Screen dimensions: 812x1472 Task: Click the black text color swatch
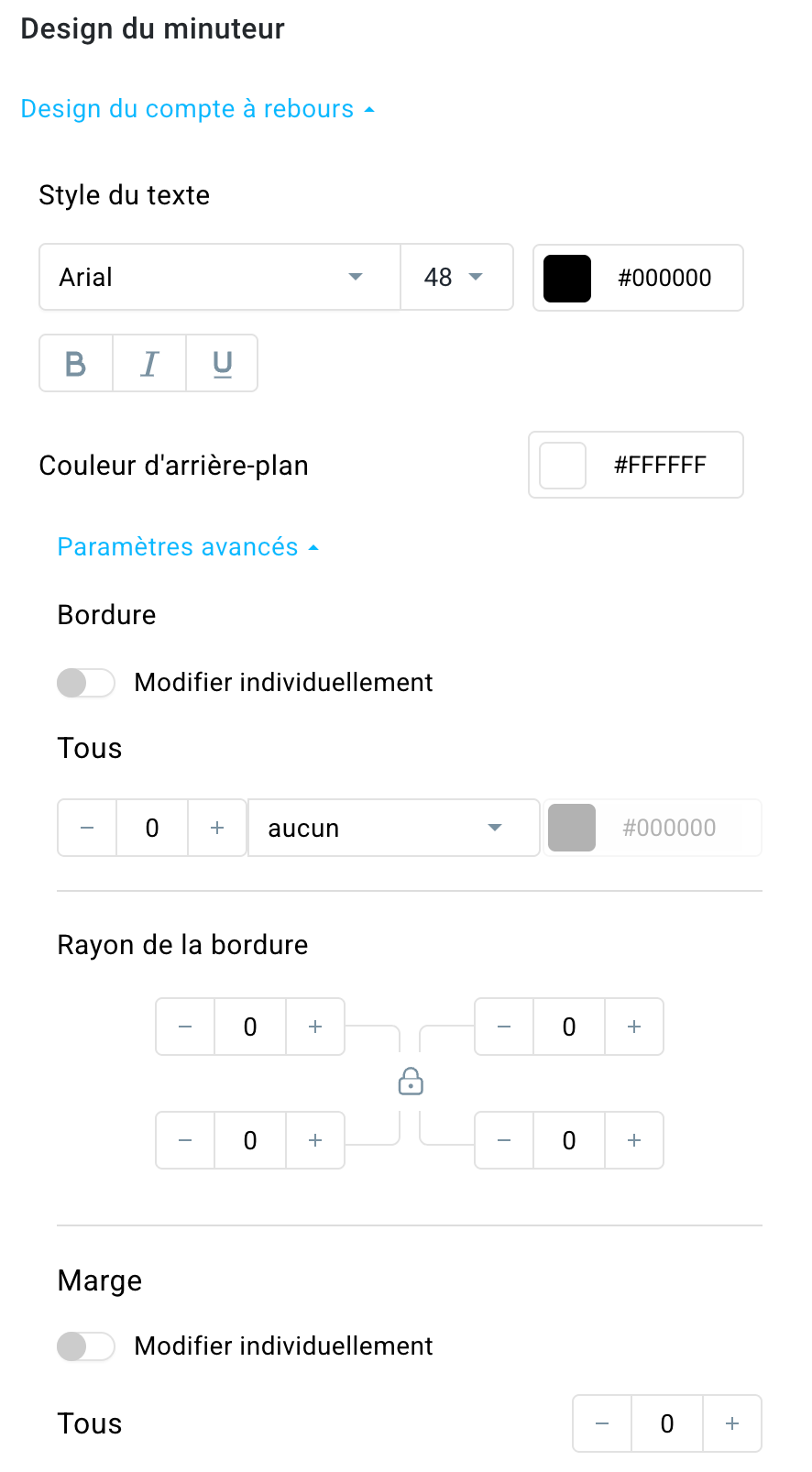pyautogui.click(x=567, y=278)
